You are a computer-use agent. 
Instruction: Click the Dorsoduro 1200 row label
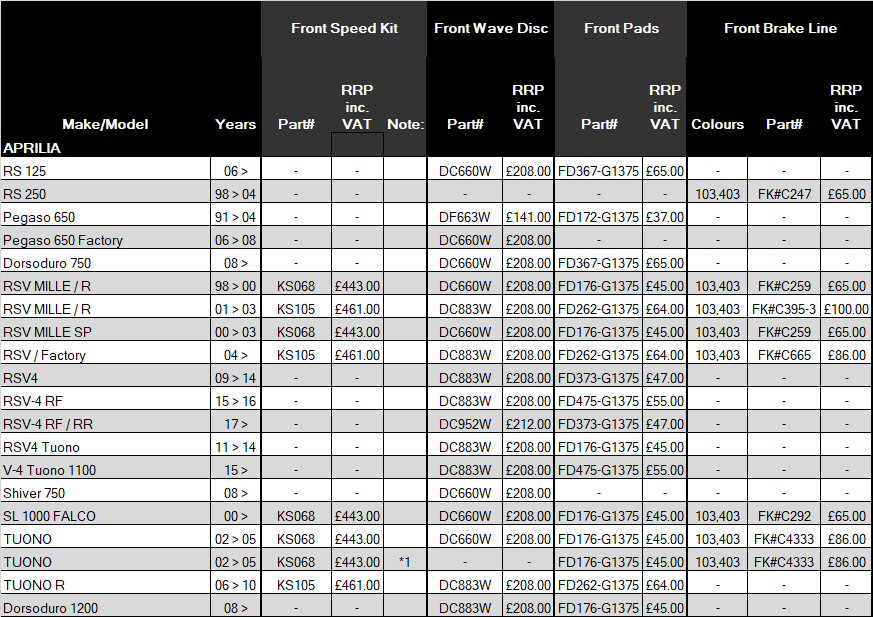(x=50, y=608)
